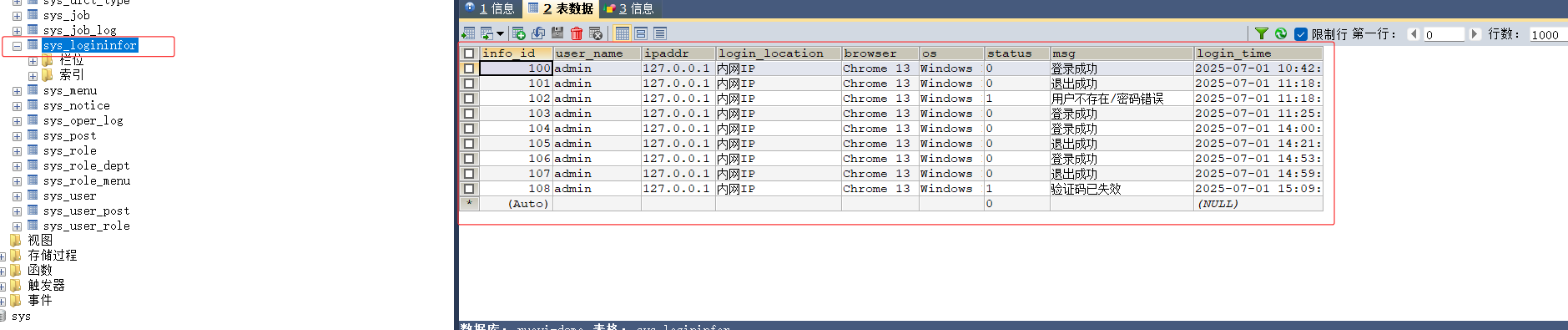This screenshot has width=1568, height=330.
Task: Click the browser column header
Action: point(880,53)
